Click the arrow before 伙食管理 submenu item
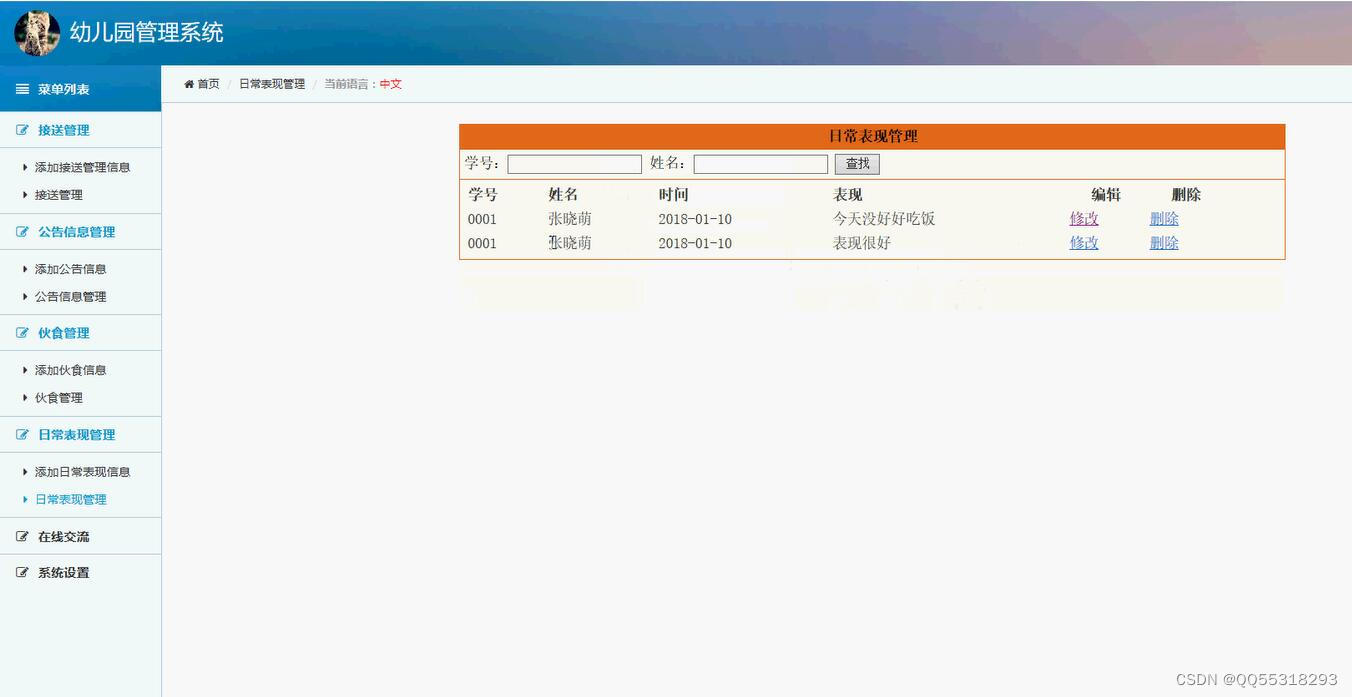1352x697 pixels. click(25, 398)
